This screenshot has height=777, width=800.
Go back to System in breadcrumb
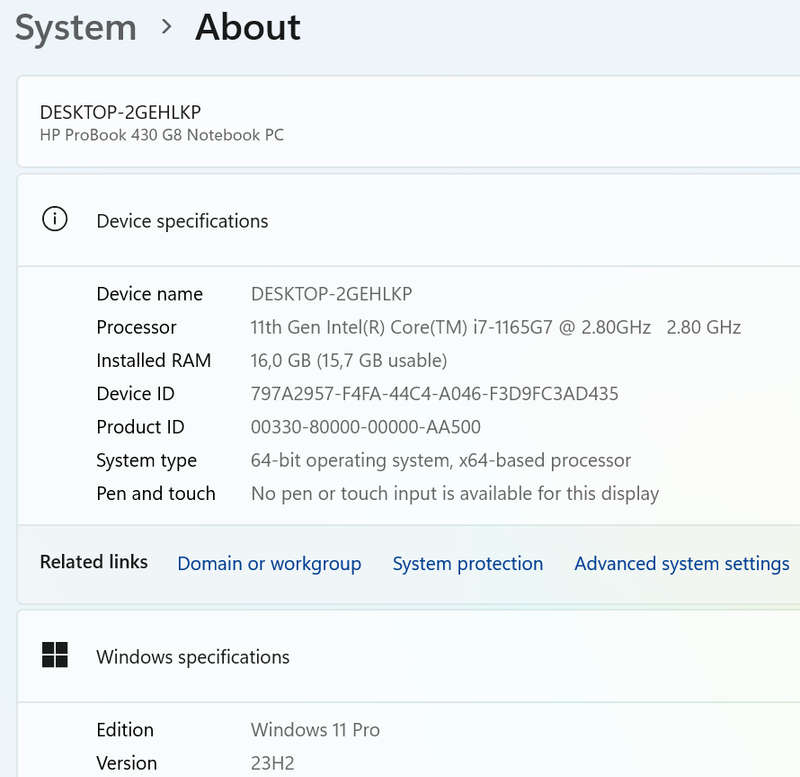pos(76,28)
